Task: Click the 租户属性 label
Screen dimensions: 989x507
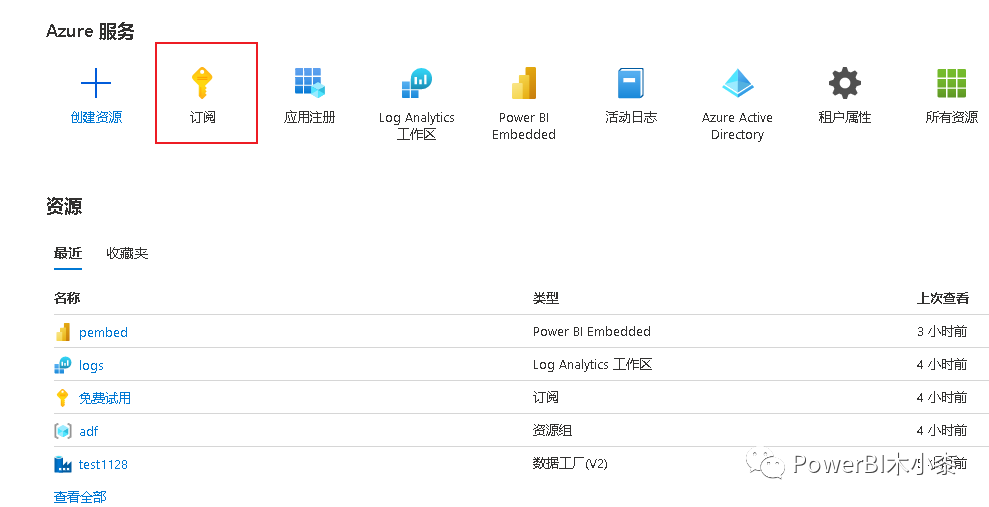Action: tap(845, 117)
